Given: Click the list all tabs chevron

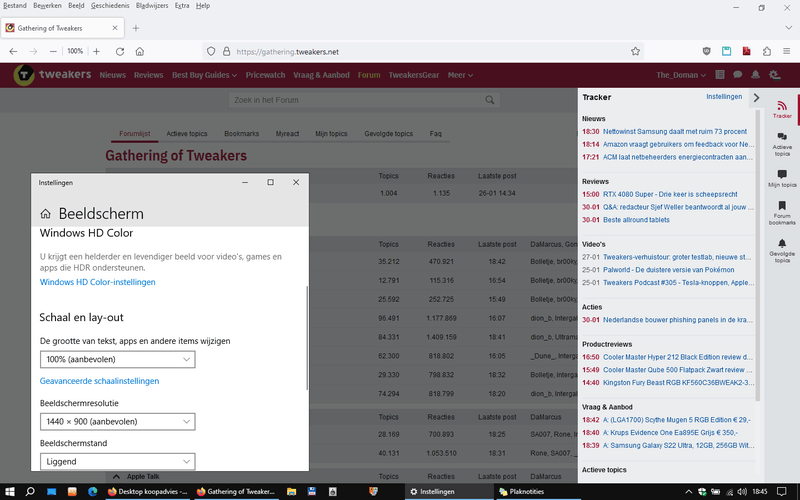Looking at the screenshot, I should coord(788,28).
